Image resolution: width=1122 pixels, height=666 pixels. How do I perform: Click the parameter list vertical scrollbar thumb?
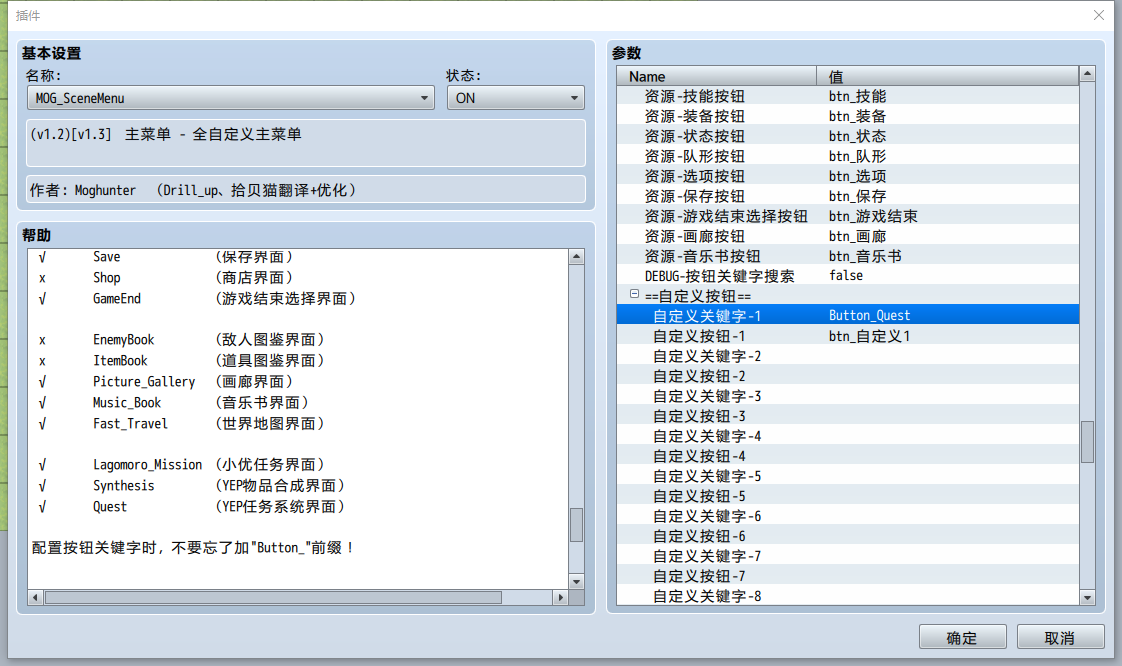click(1088, 441)
